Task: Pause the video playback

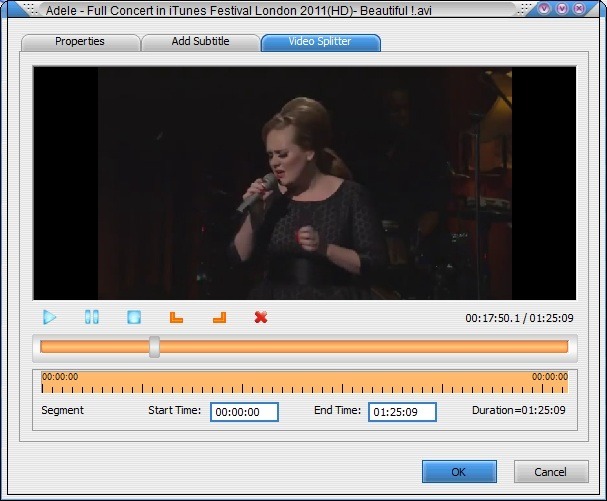Action: point(92,317)
